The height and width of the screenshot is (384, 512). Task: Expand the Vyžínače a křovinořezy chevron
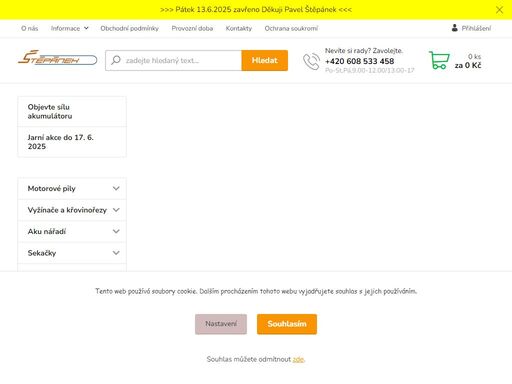(116, 210)
